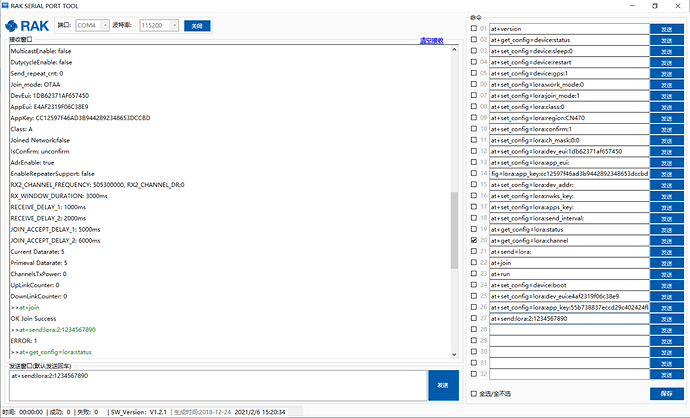This screenshot has height=418, width=690.
Task: Click the send text box with at+send=lora:2:1234567890
Action: coord(215,385)
